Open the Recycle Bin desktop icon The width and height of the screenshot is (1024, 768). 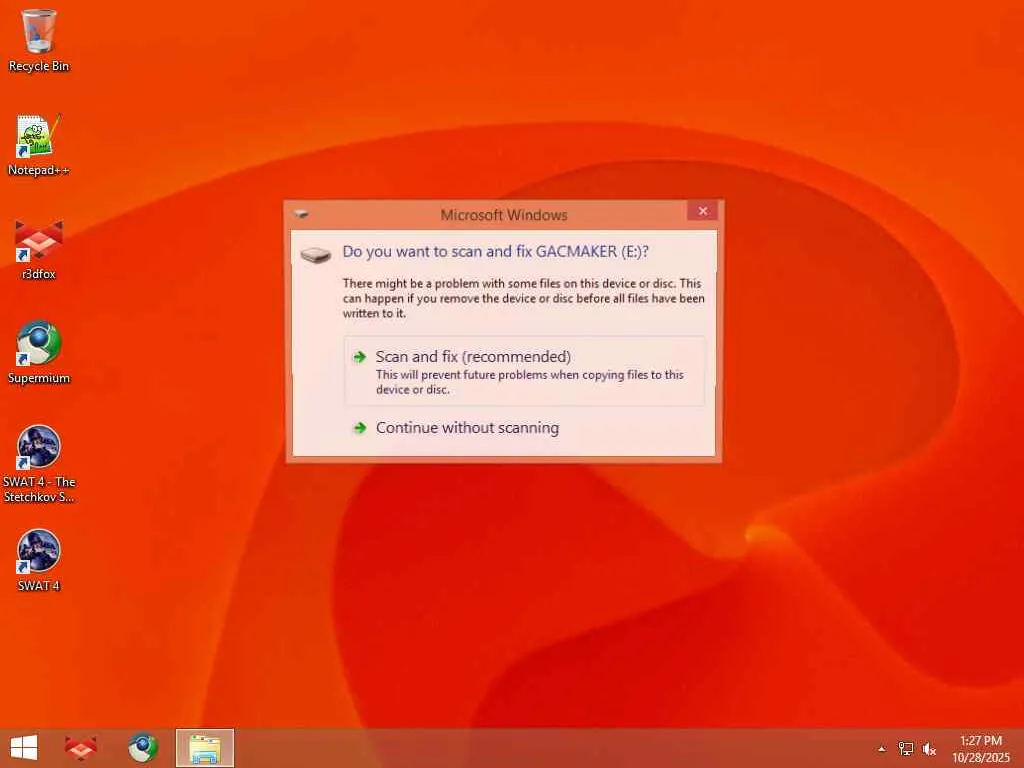[39, 40]
